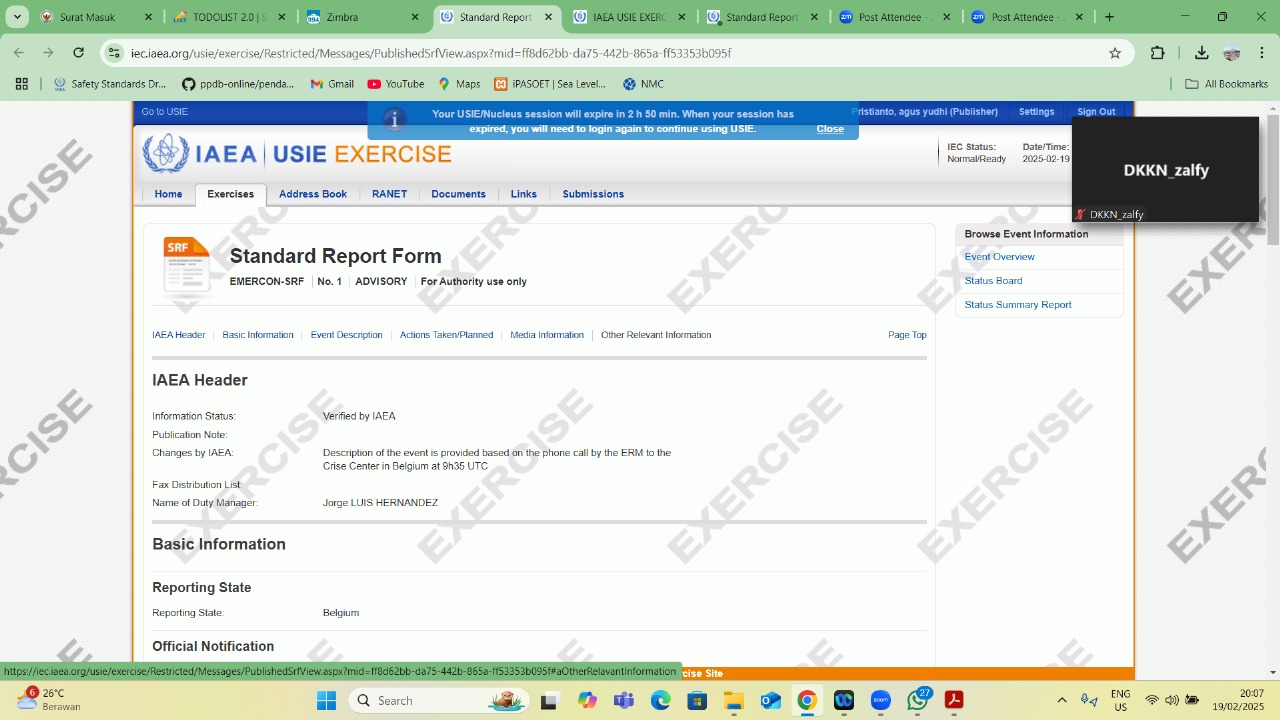
Task: Switch to Zimbra browser tab
Action: [363, 17]
